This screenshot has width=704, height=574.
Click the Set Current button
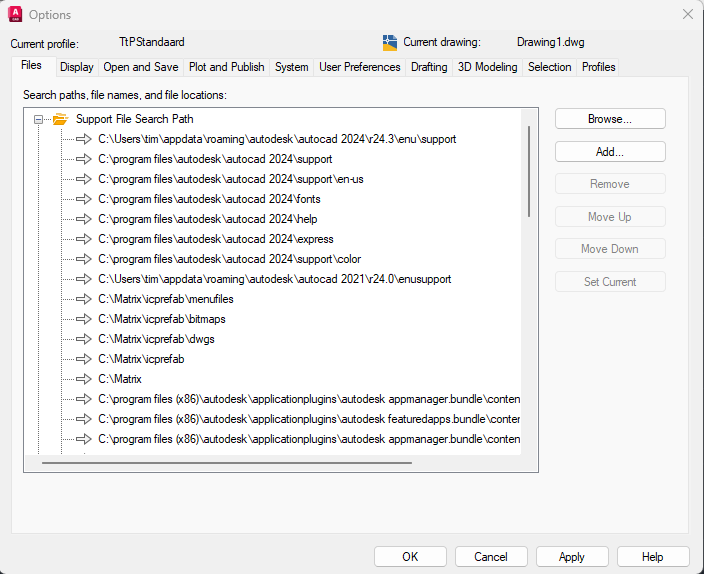pos(610,282)
